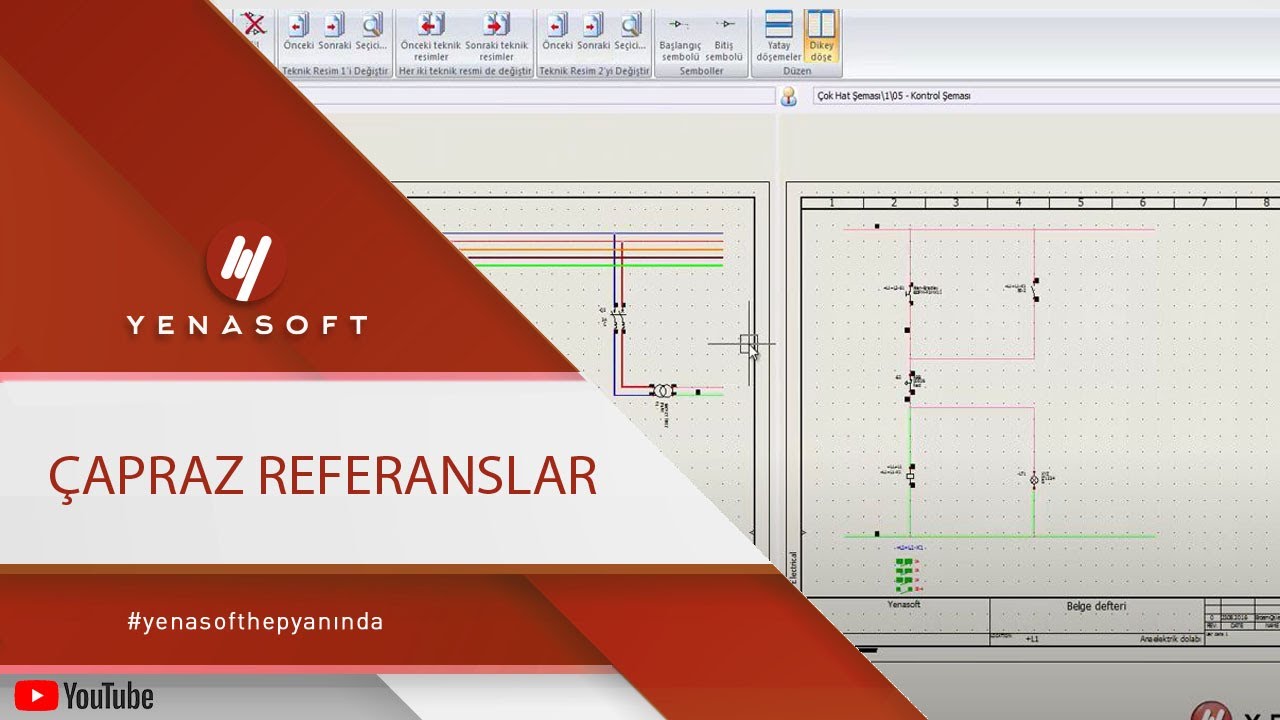Click the YouTube logo

(84, 696)
